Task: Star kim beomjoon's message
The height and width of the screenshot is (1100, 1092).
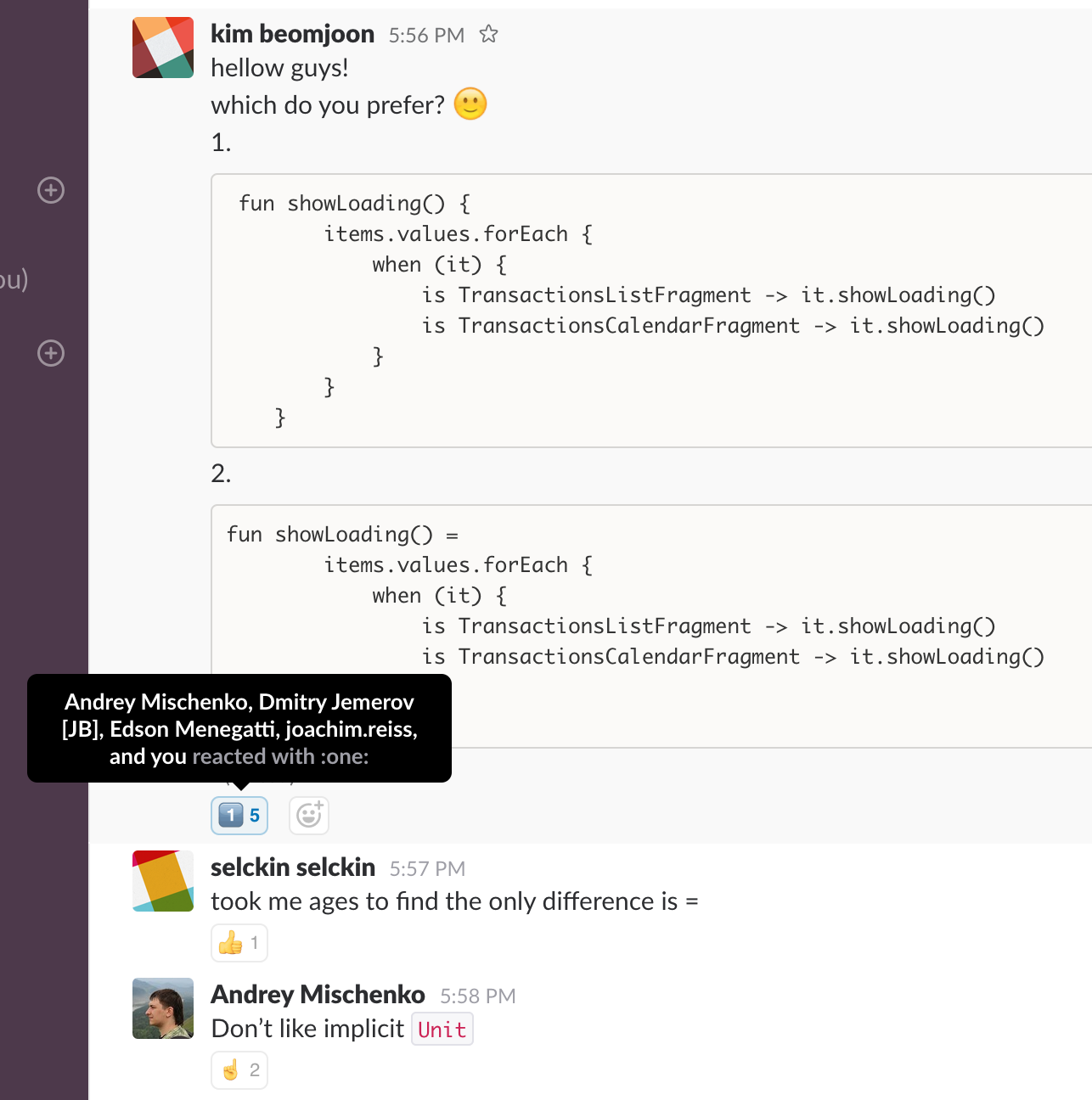Action: 488,35
